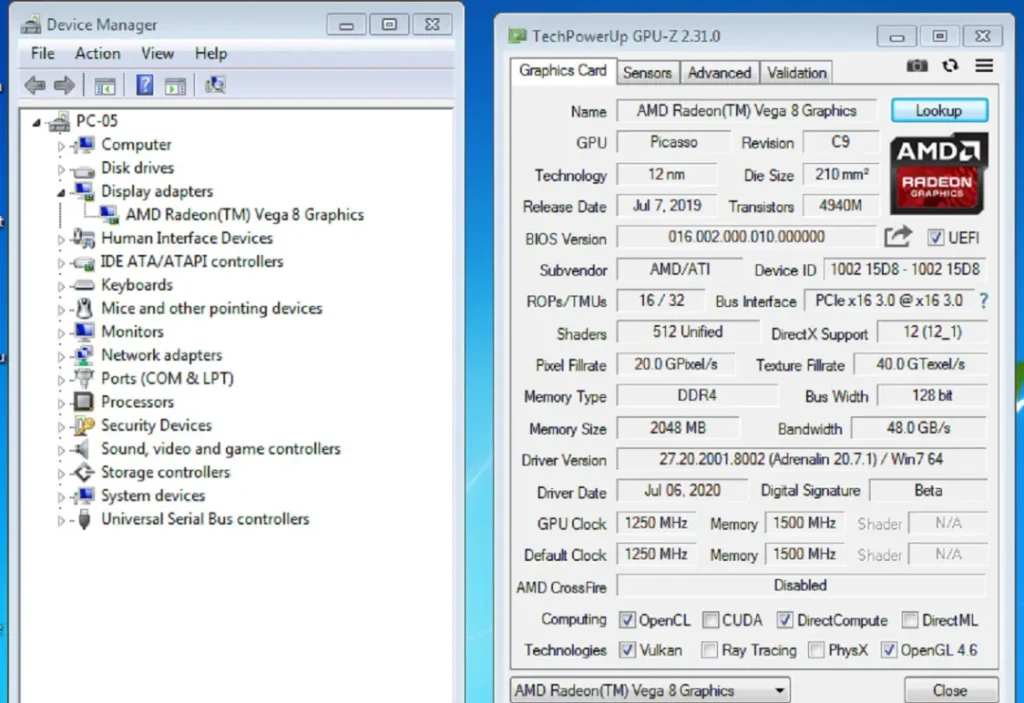Viewport: 1024px width, 703px height.
Task: Collapse the Display adapters node
Action: click(62, 191)
